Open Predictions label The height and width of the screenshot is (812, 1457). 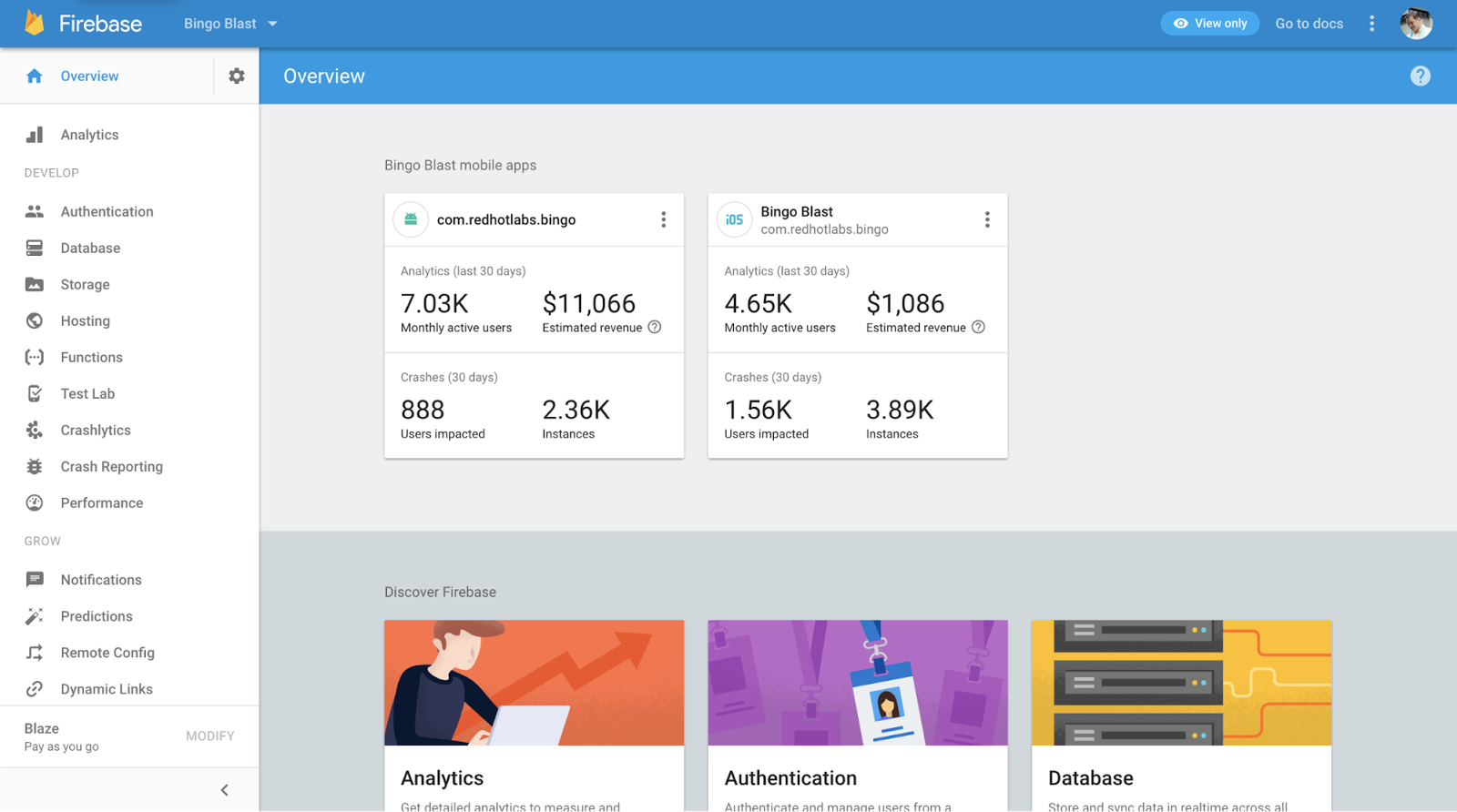tap(97, 616)
